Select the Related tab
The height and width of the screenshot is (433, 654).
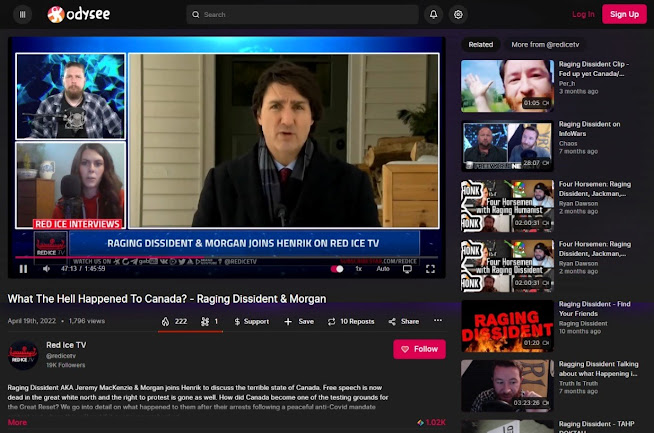click(x=480, y=45)
